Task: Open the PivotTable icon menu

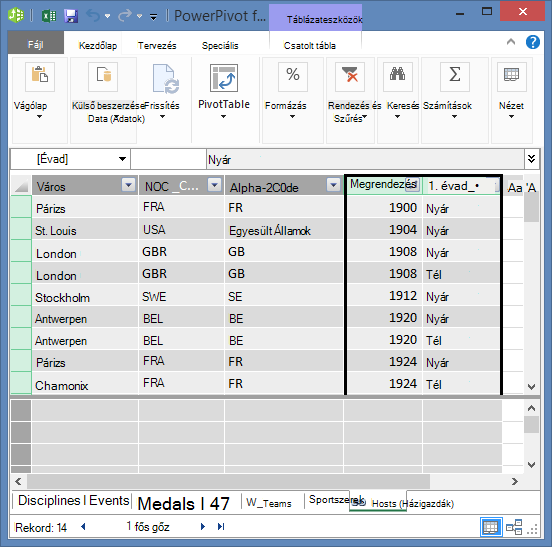Action: pyautogui.click(x=224, y=78)
